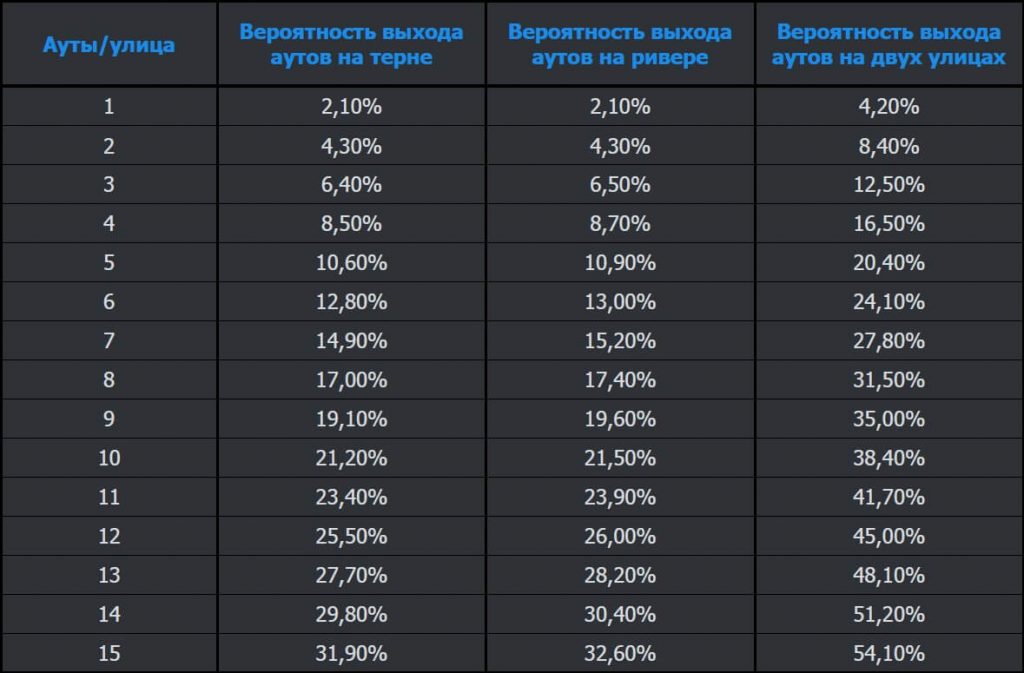Click the 26,00% river cell
This screenshot has height=673, width=1024.
620,536
